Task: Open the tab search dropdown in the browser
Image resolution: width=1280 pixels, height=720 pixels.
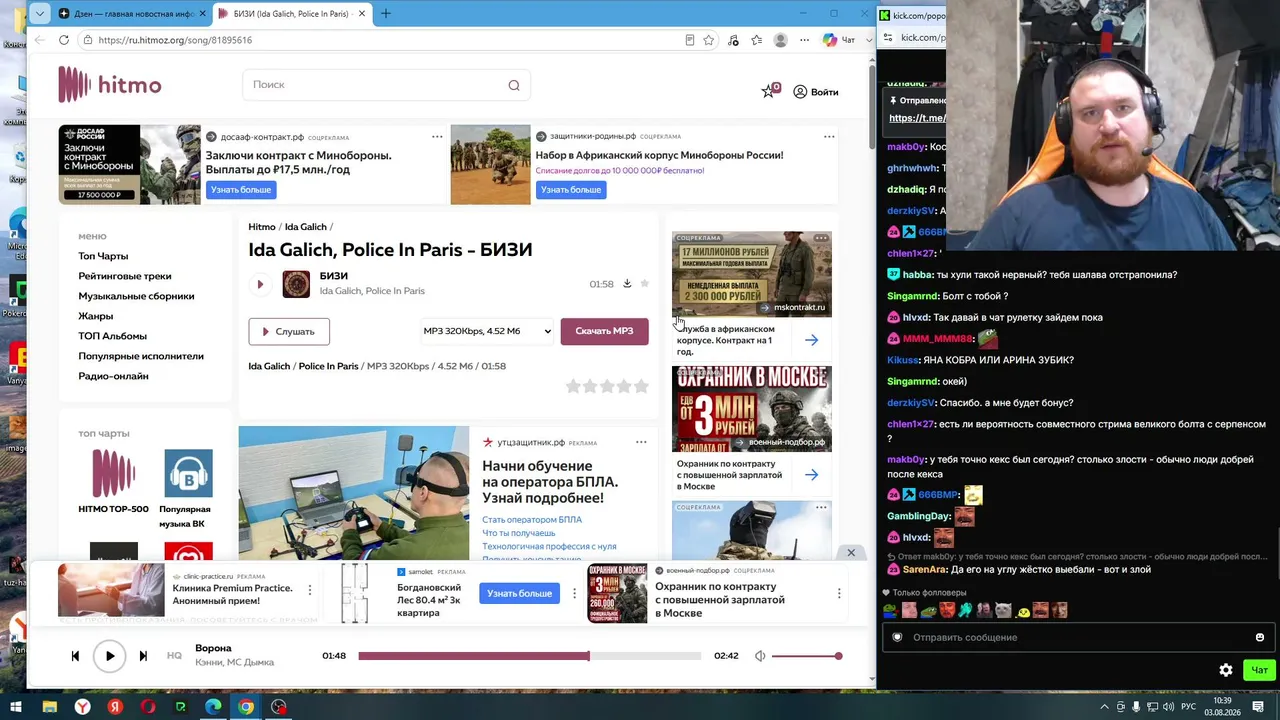Action: click(39, 13)
